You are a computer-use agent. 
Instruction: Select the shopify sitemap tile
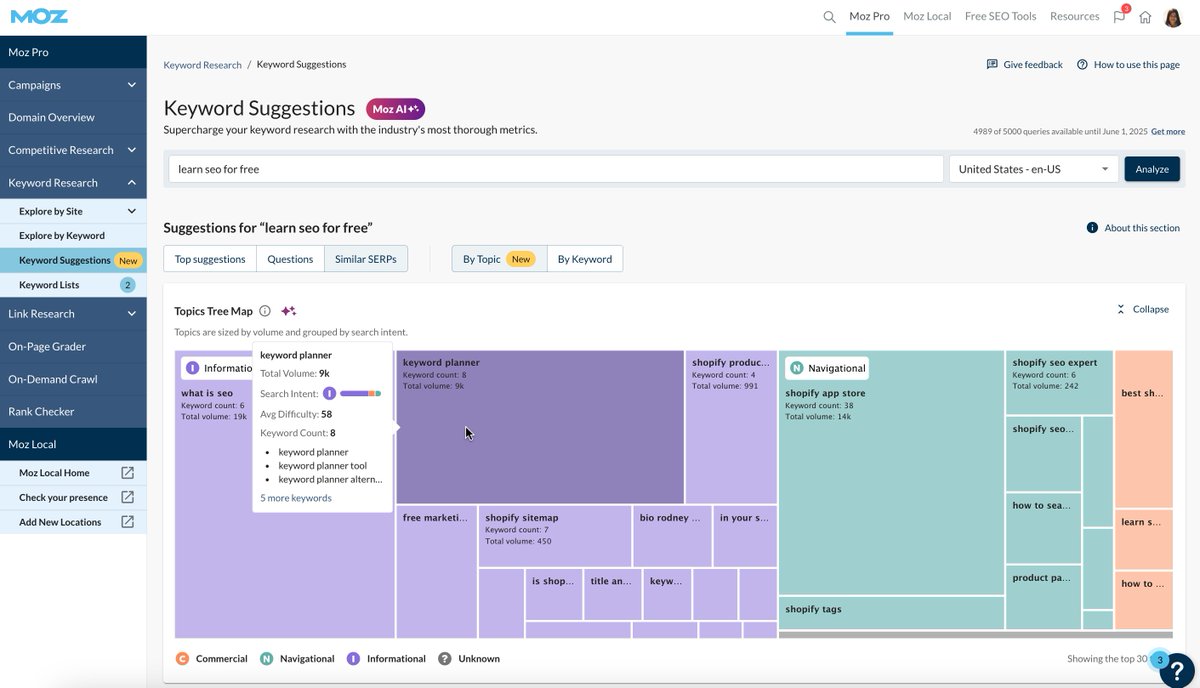click(555, 536)
